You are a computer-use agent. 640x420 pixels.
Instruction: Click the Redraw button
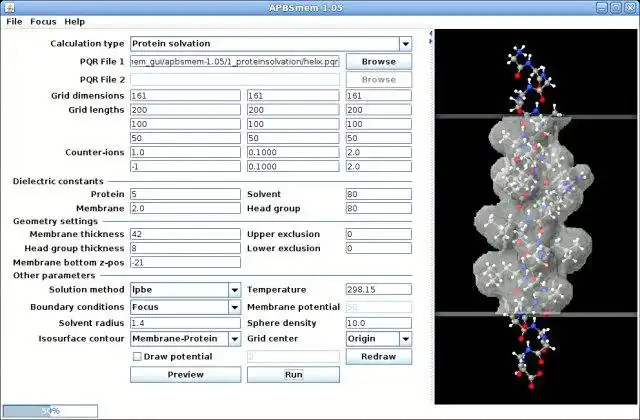(x=378, y=357)
